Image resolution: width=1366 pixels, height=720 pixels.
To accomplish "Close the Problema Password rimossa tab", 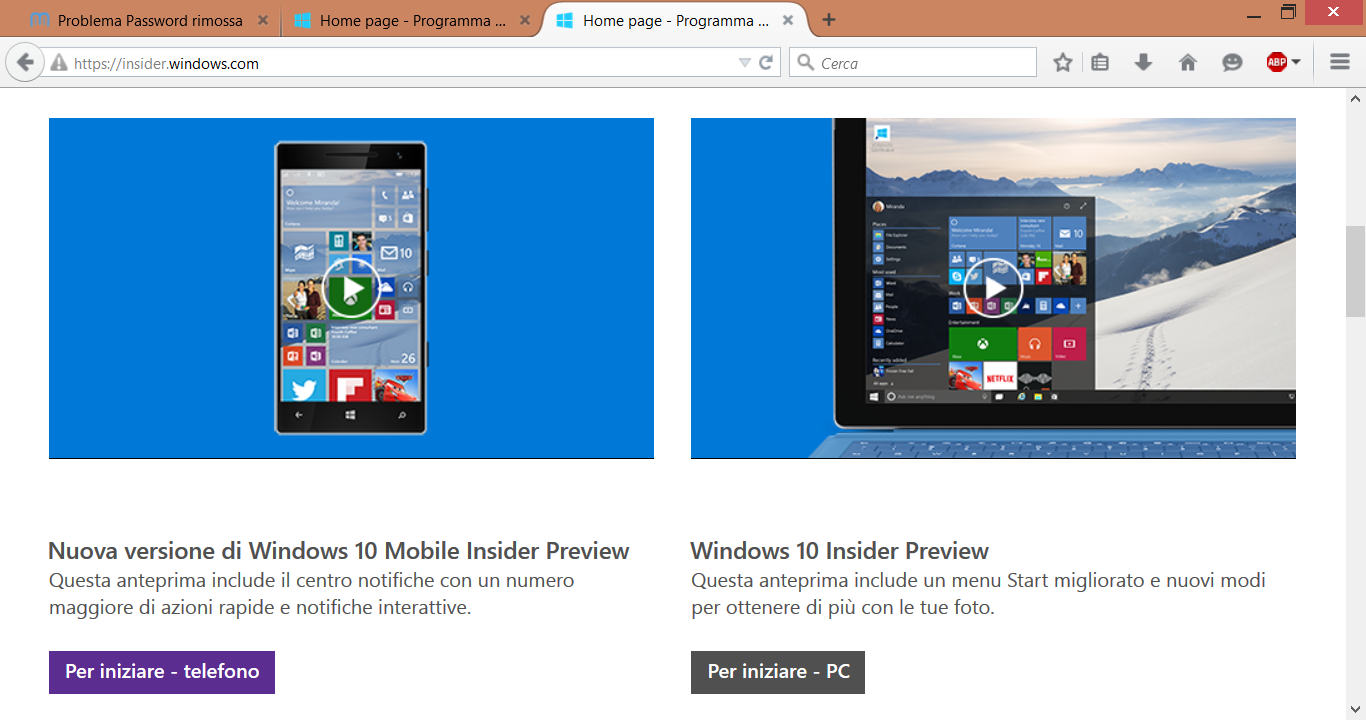I will pyautogui.click(x=263, y=20).
